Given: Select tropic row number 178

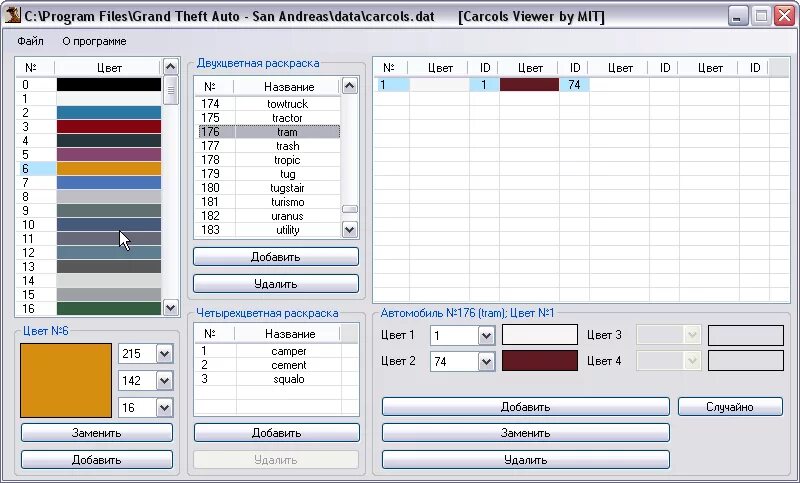Looking at the screenshot, I should point(268,160).
